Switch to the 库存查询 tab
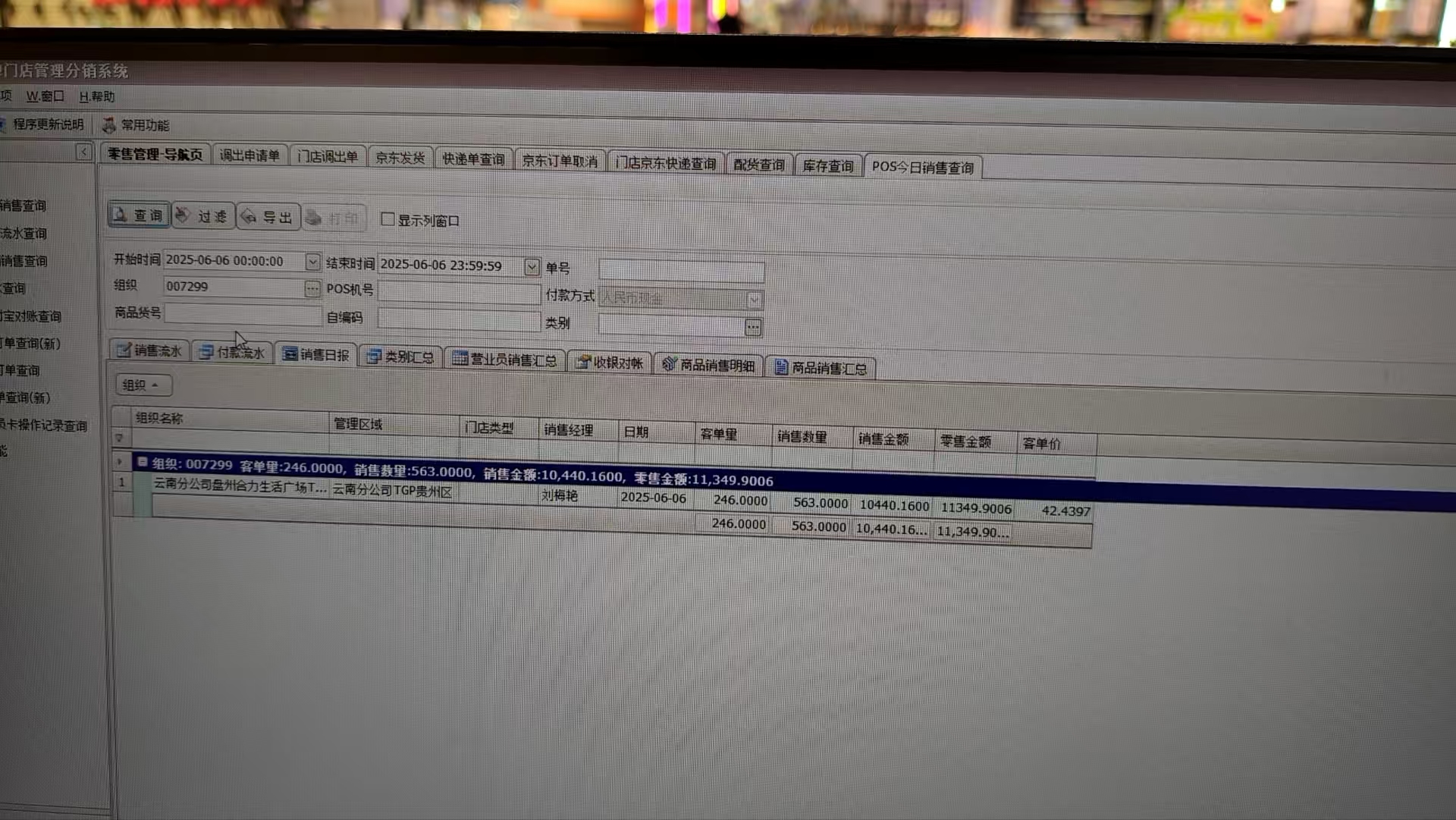This screenshot has height=820, width=1456. pyautogui.click(x=827, y=165)
